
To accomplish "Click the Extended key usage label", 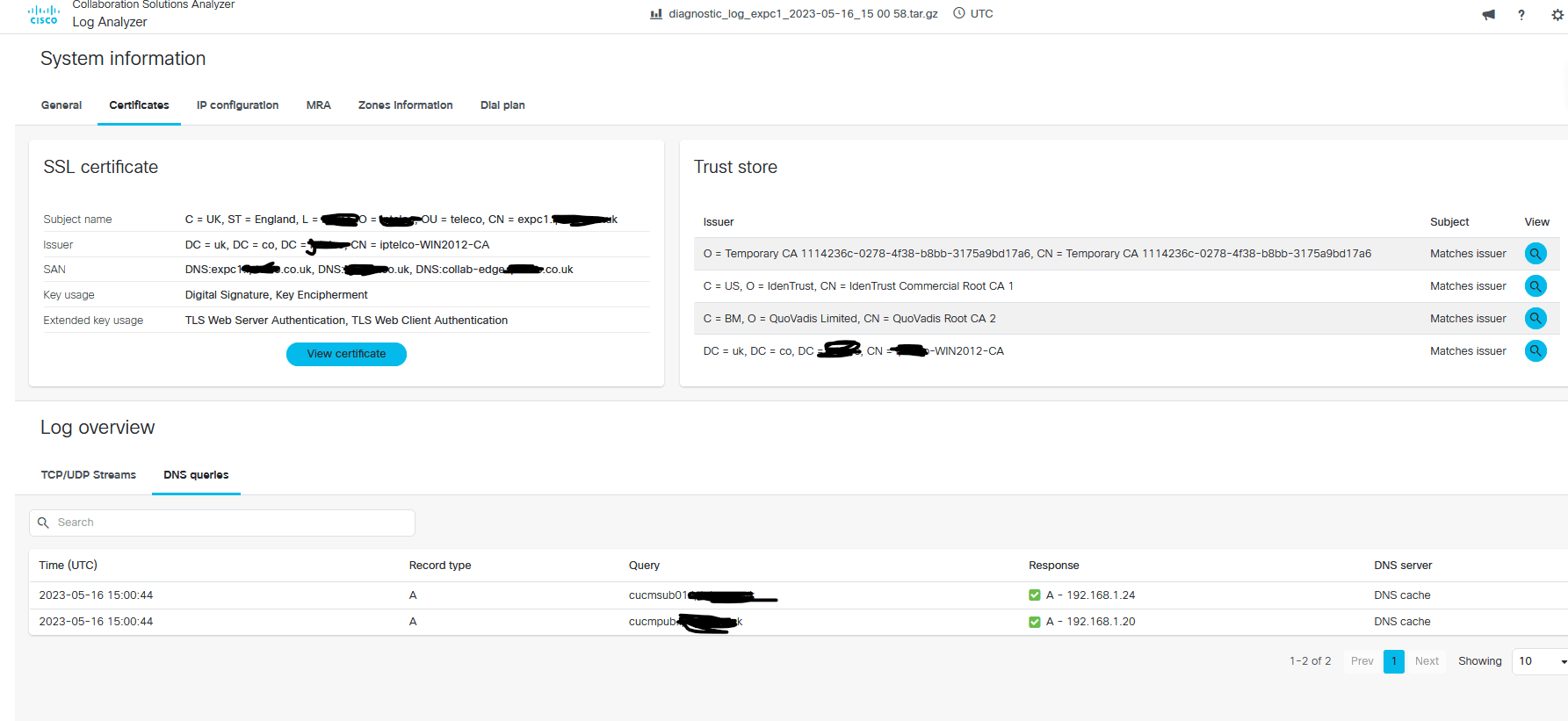I will 93,321.
